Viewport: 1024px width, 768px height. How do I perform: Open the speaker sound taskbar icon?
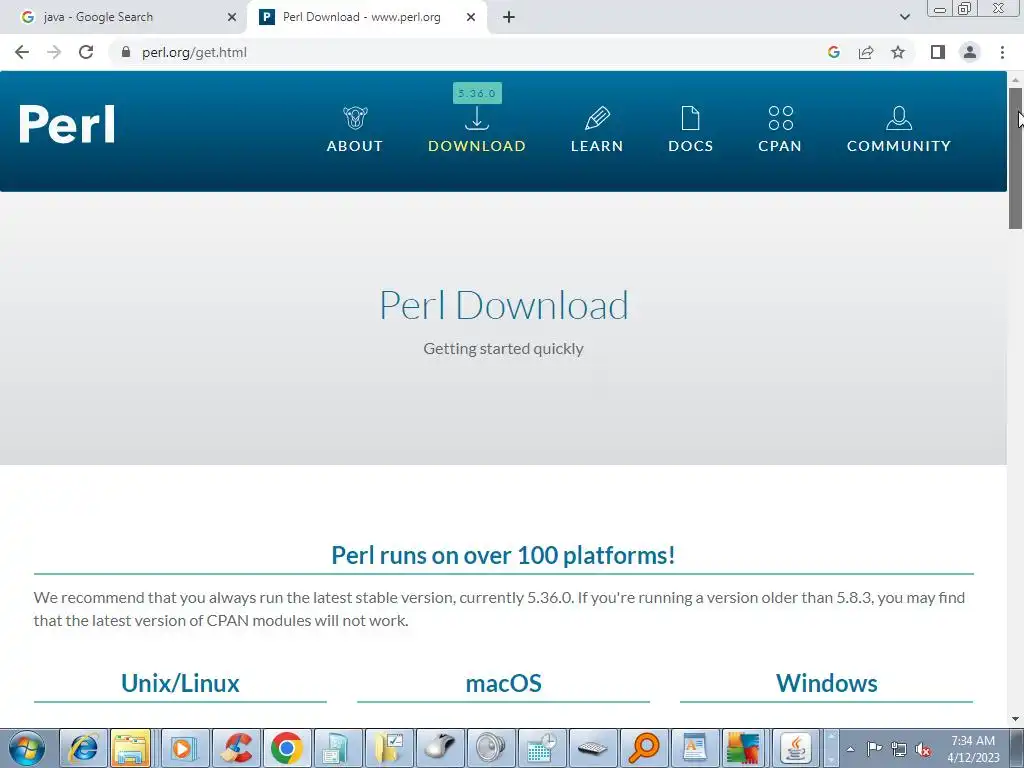tap(490, 748)
